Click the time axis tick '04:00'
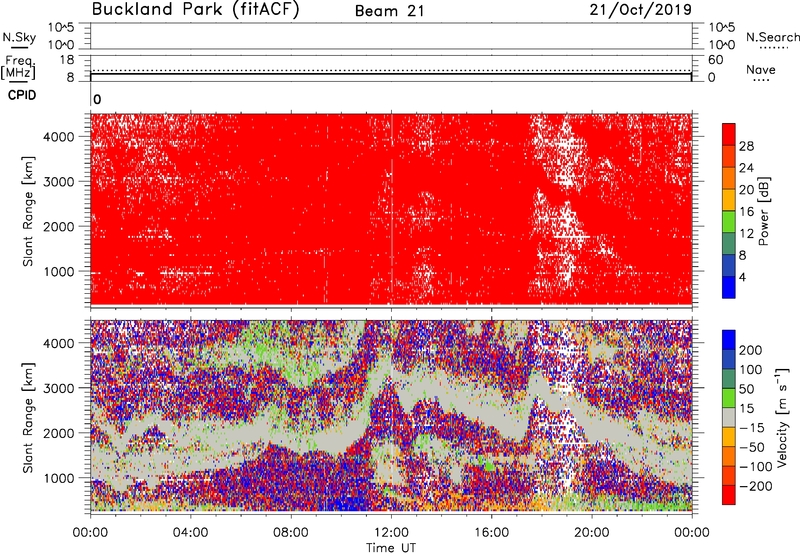800x554 pixels. point(190,533)
